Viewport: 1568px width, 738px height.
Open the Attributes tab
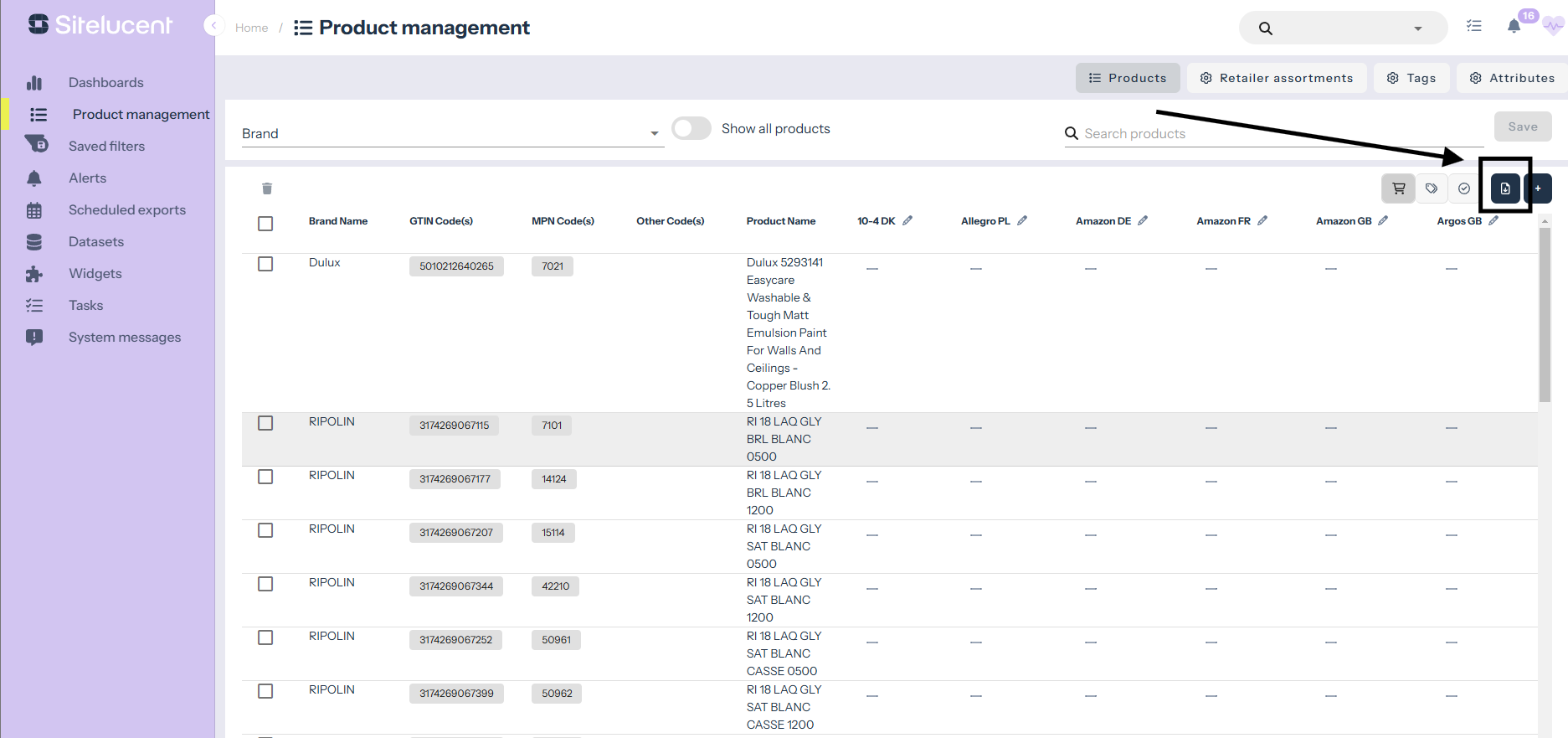coord(1512,78)
